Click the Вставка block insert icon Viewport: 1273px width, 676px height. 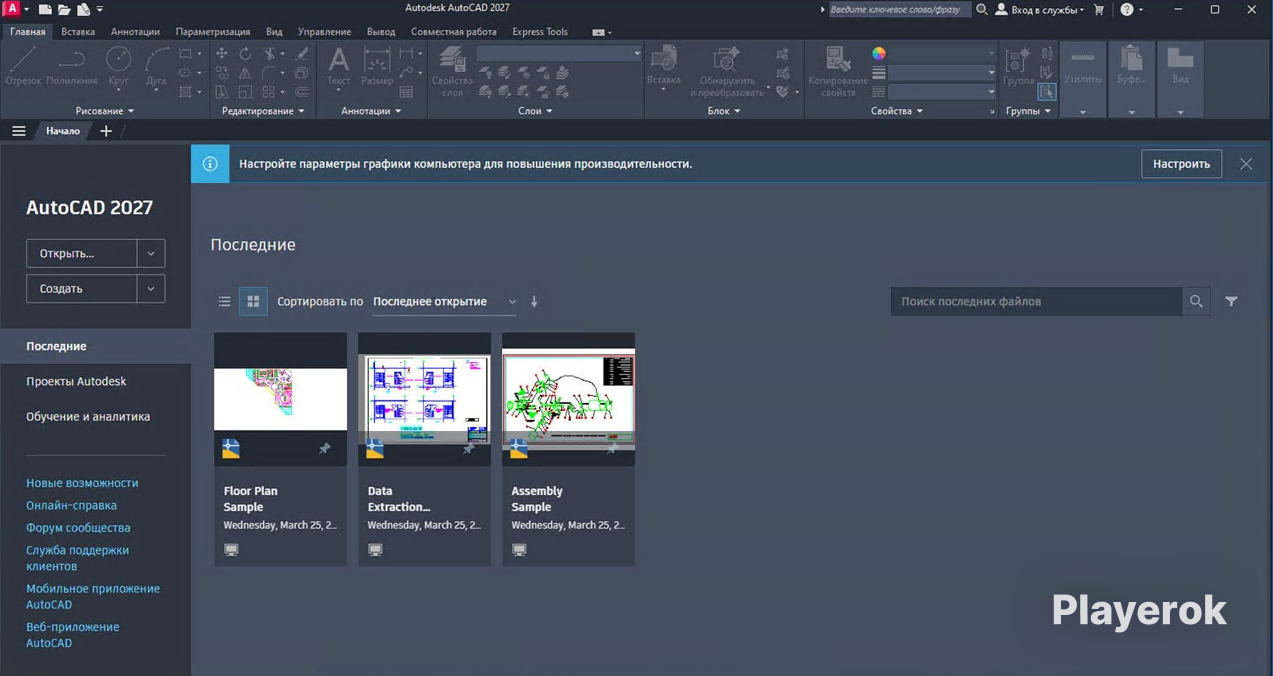click(663, 67)
